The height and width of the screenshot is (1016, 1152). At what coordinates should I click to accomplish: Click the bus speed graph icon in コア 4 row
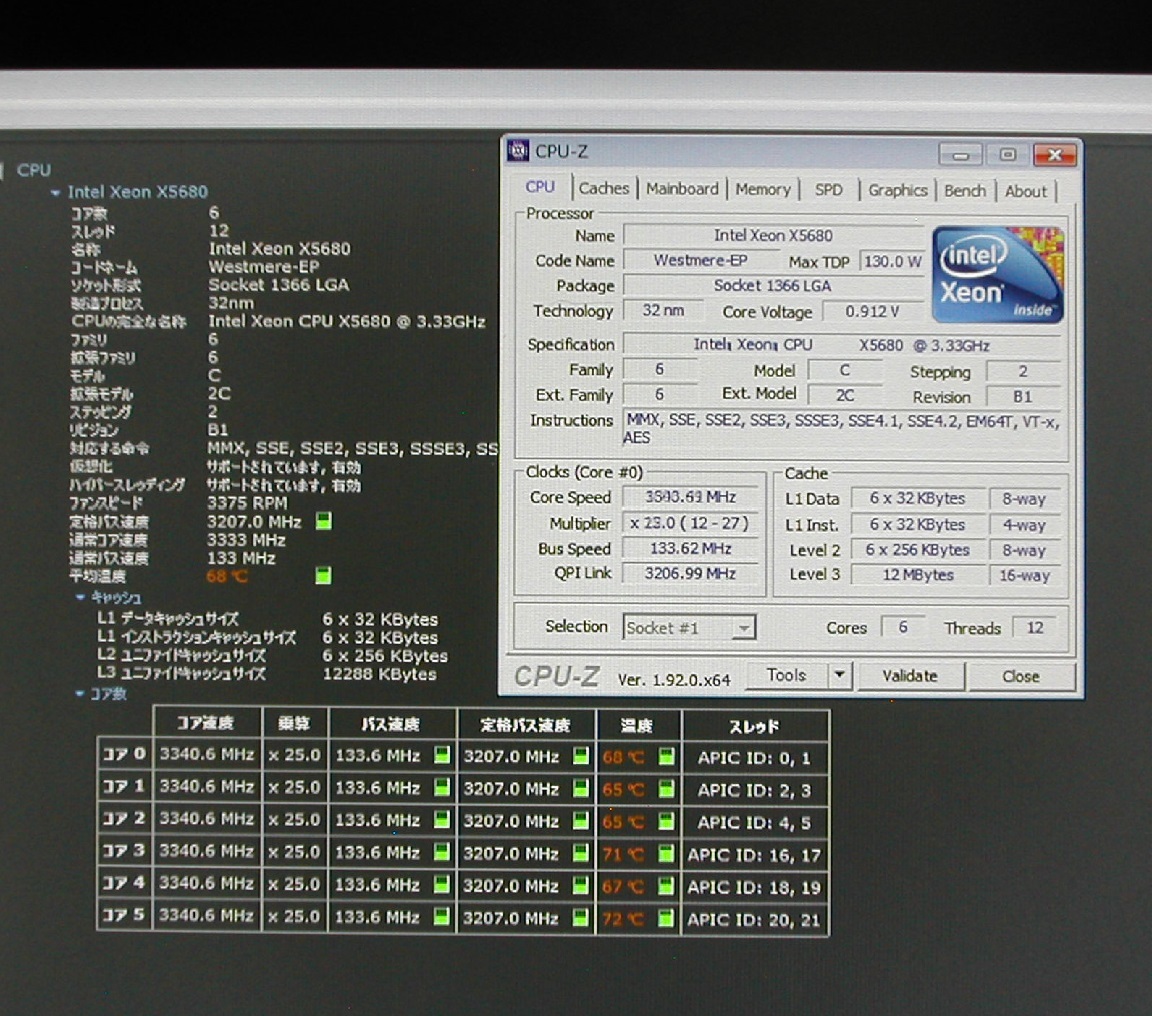coord(442,885)
